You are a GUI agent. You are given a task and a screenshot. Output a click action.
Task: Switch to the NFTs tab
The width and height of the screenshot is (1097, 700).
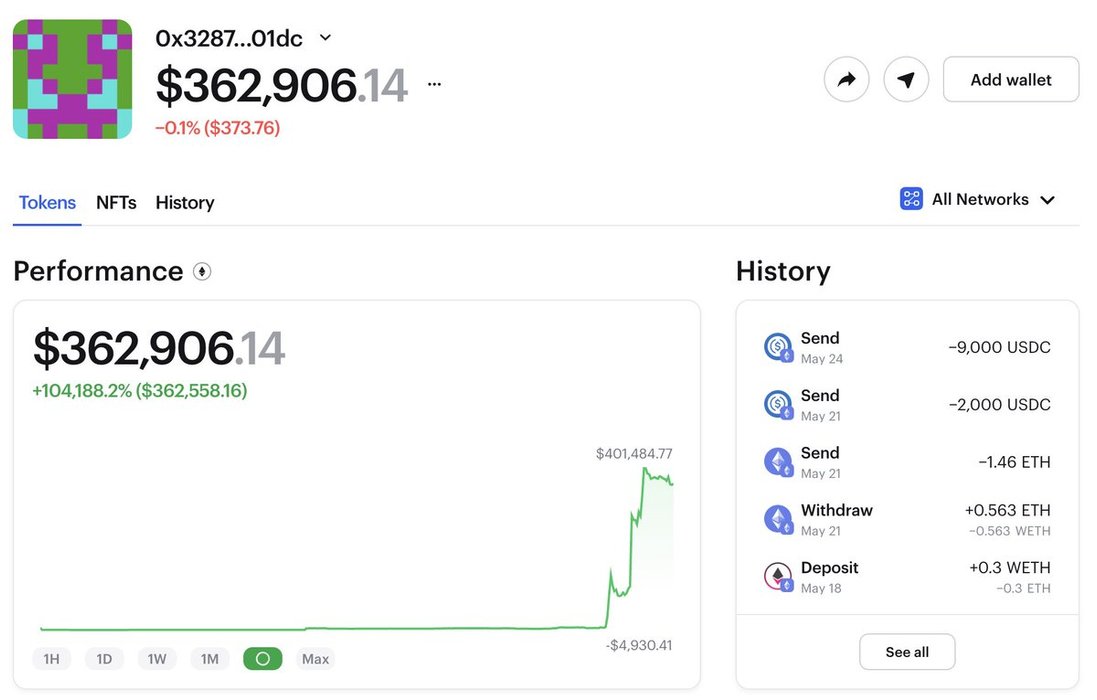coord(116,202)
